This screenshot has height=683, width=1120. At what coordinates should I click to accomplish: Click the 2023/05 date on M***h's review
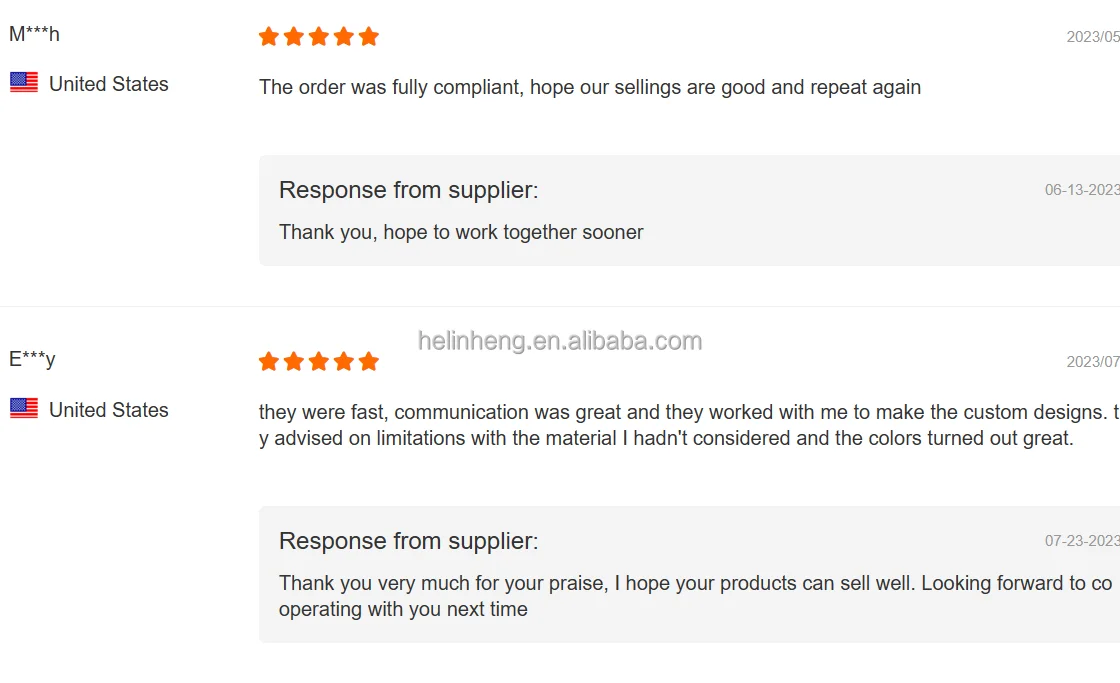1093,37
